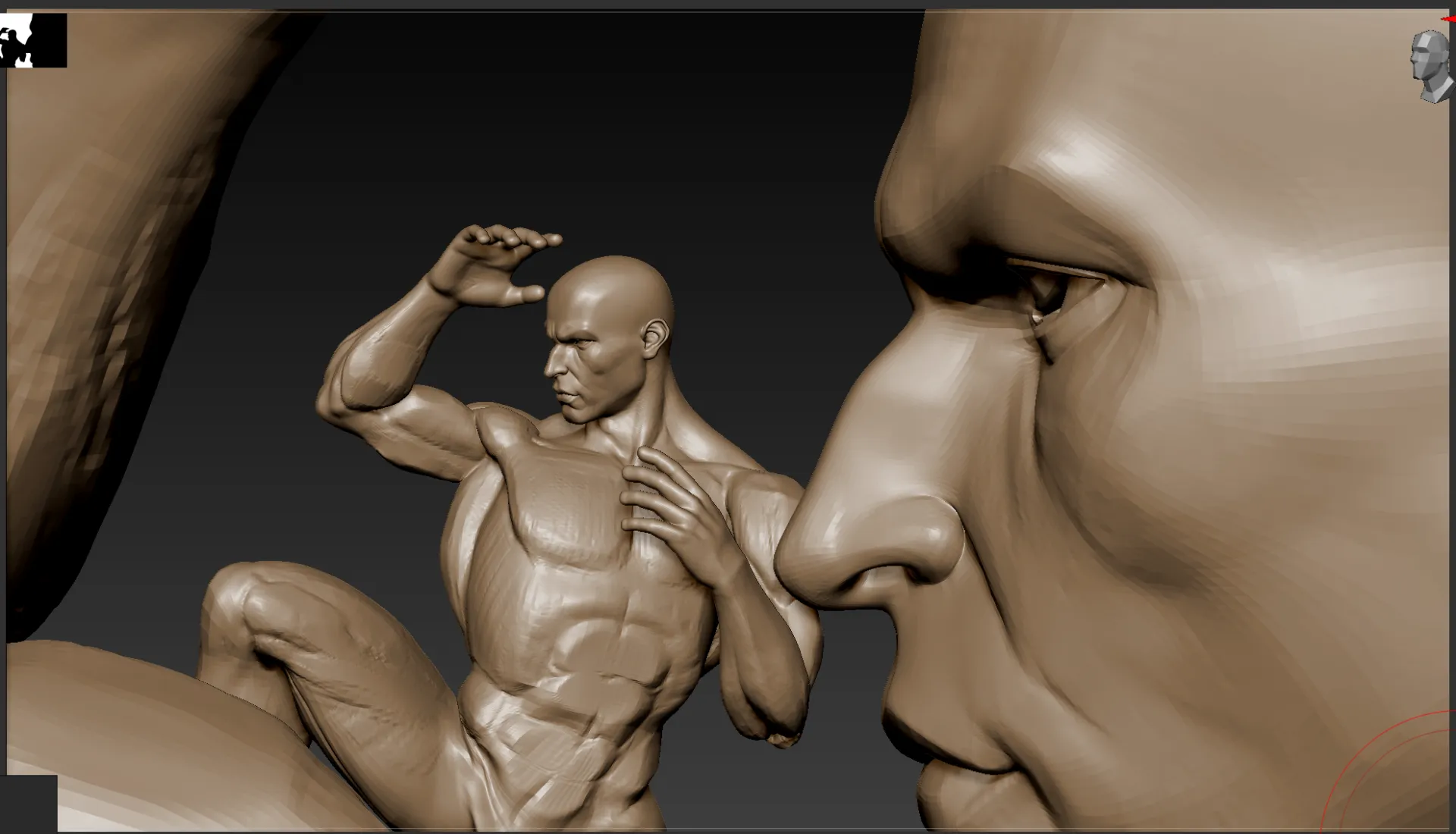Click the red arrow marker in the top-right corner
Screen dimensions: 1456x834
tap(1448, 19)
